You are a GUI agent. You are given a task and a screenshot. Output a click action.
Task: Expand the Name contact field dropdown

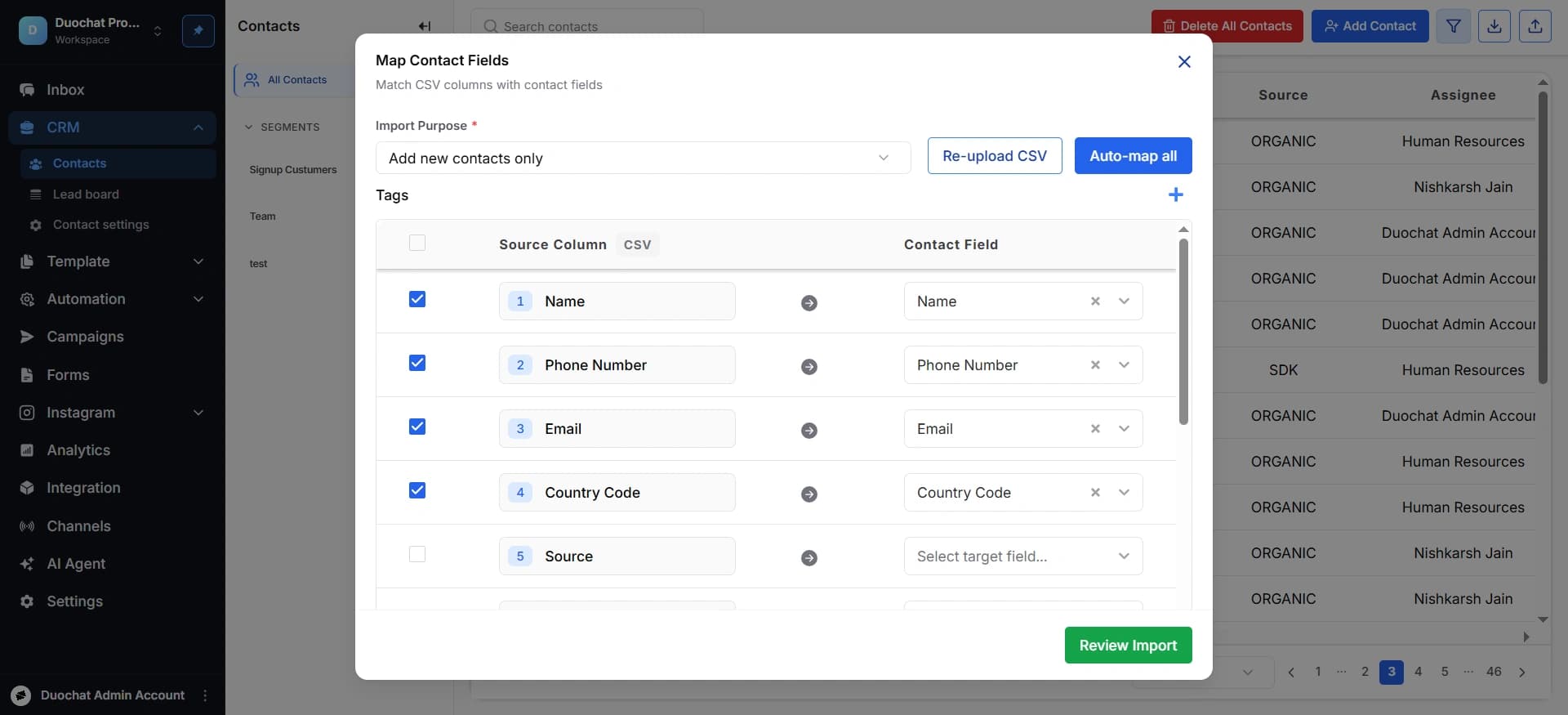click(1125, 302)
